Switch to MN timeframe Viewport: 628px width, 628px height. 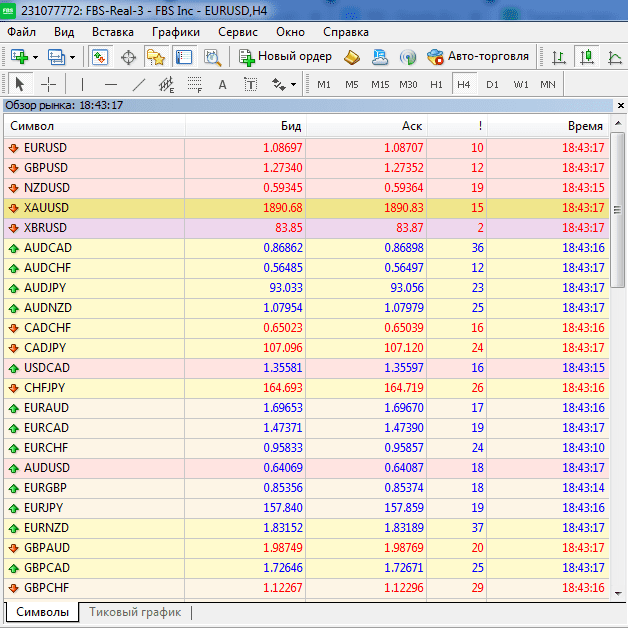547,85
